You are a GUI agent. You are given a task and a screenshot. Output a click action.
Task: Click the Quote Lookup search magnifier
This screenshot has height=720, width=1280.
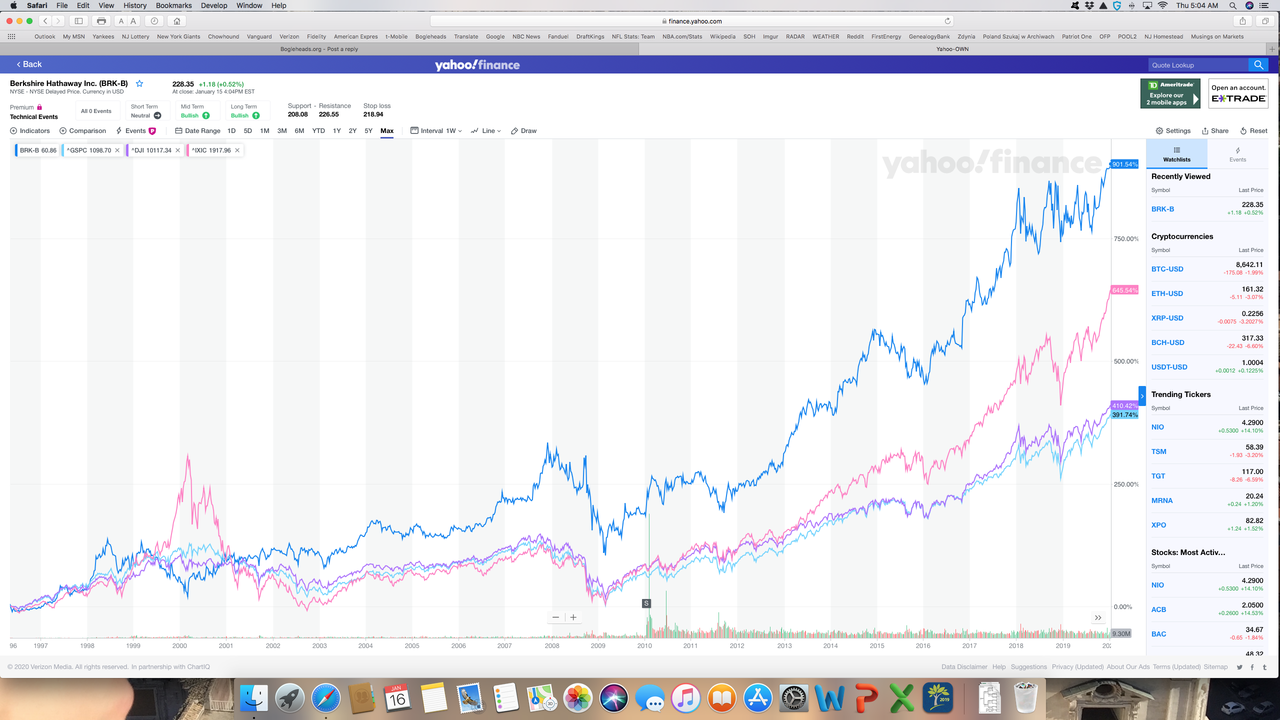tap(1259, 64)
